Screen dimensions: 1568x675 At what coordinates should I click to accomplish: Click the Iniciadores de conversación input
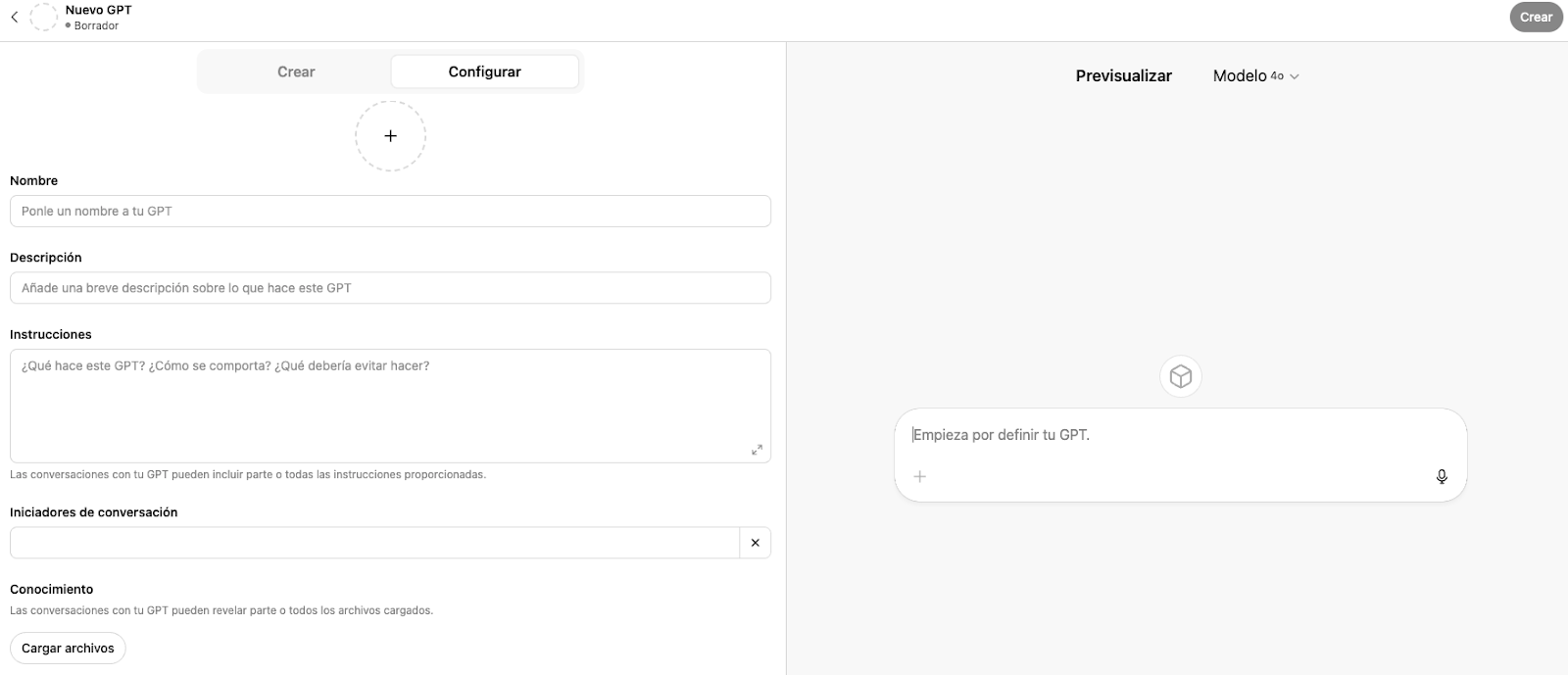(375, 542)
